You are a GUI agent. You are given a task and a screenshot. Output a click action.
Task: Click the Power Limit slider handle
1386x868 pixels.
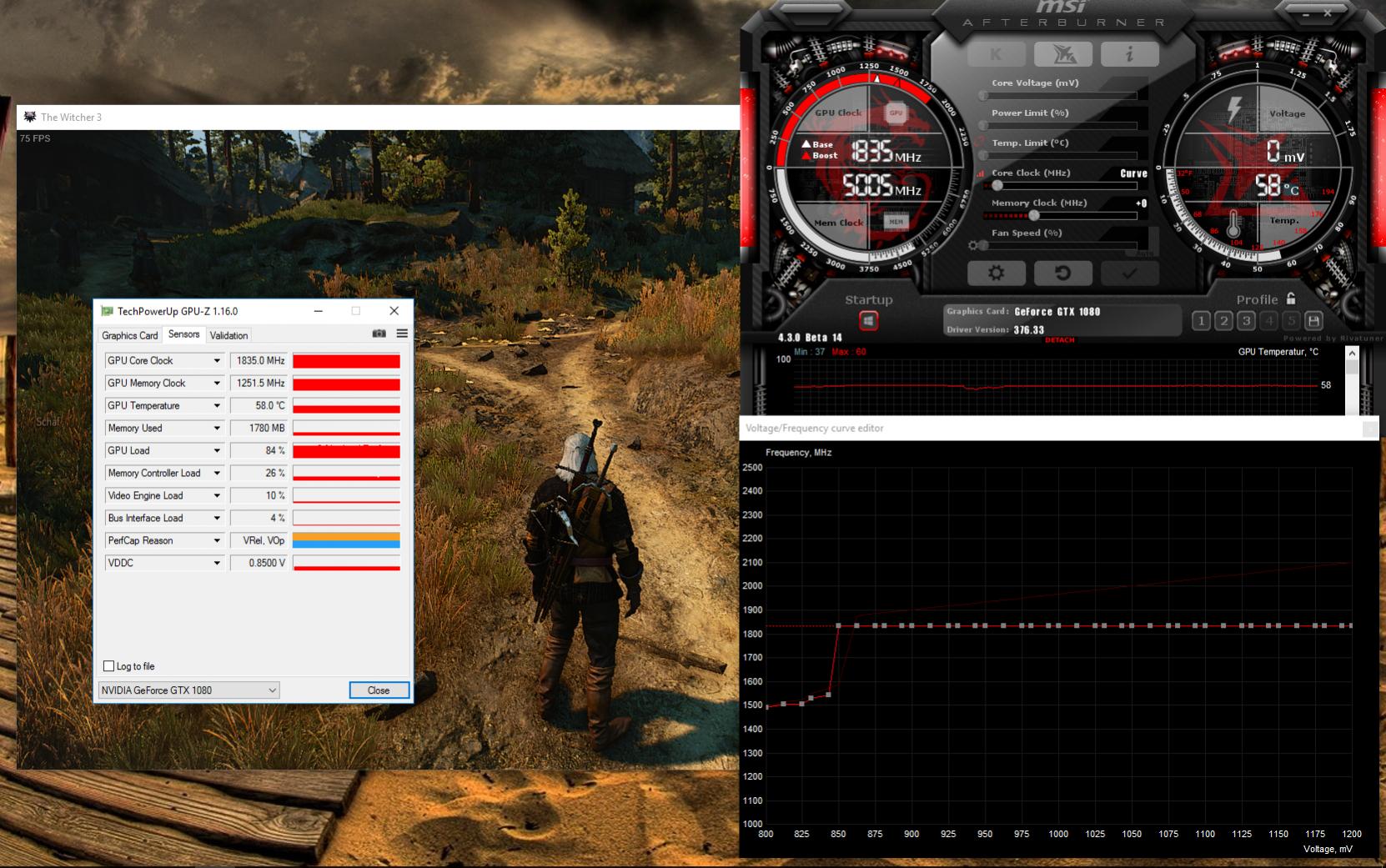[984, 126]
